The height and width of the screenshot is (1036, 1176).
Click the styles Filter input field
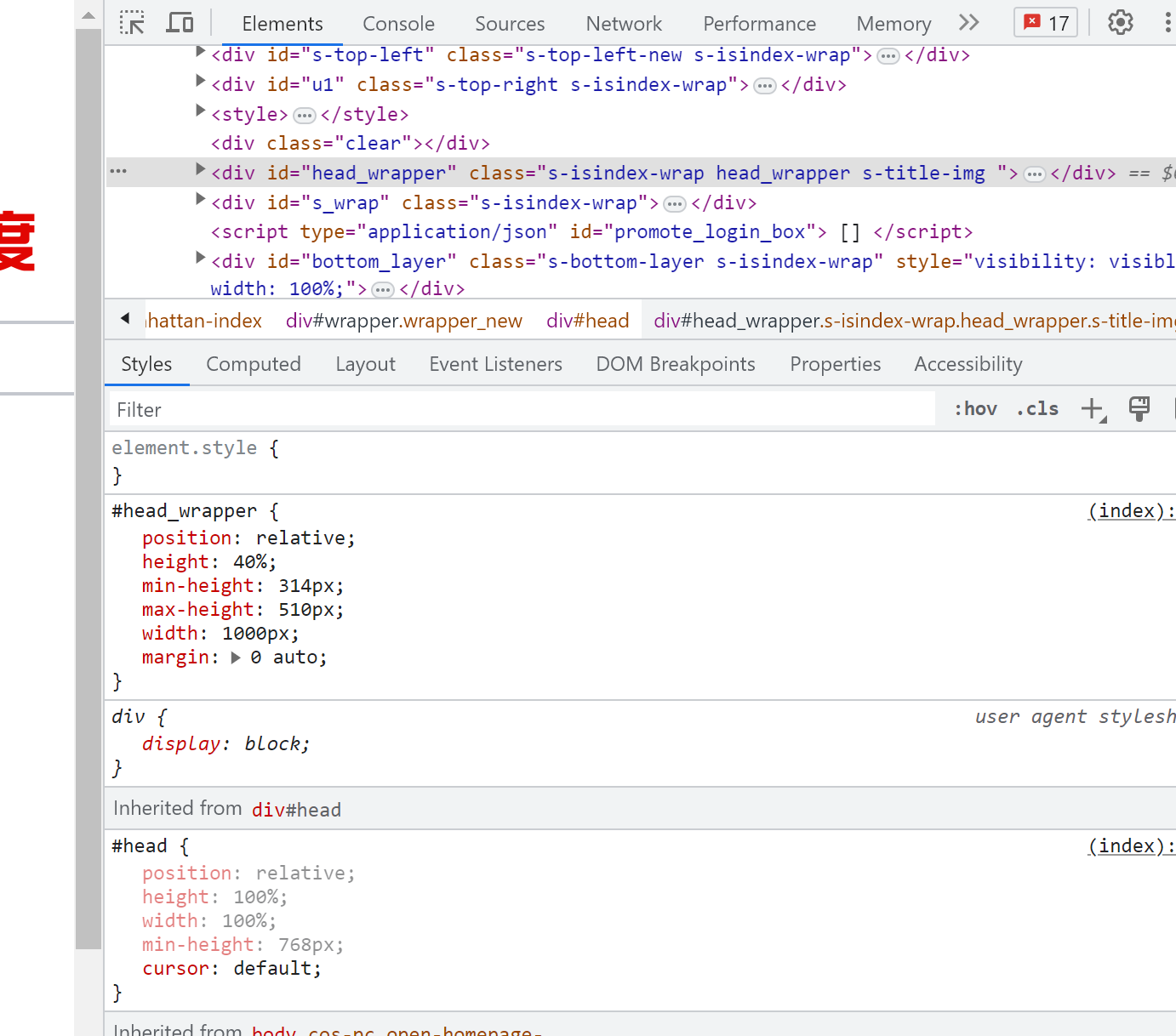[522, 409]
